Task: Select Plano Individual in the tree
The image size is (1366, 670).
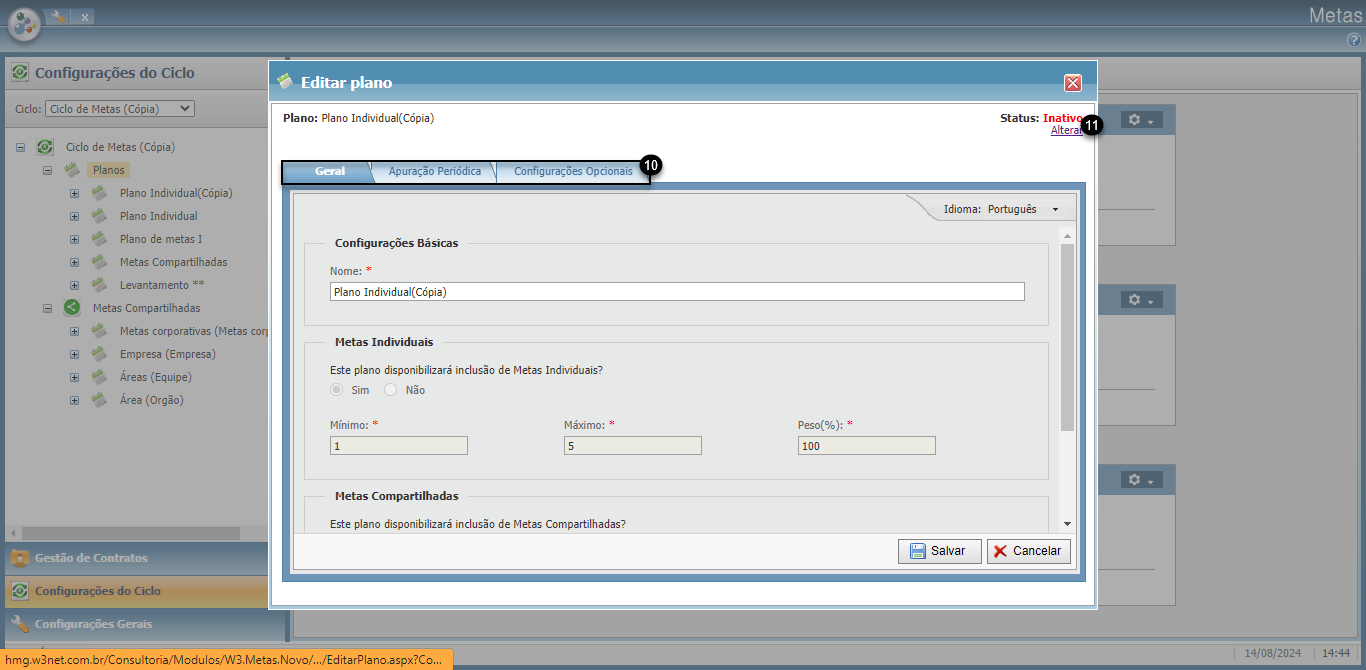Action: click(158, 216)
